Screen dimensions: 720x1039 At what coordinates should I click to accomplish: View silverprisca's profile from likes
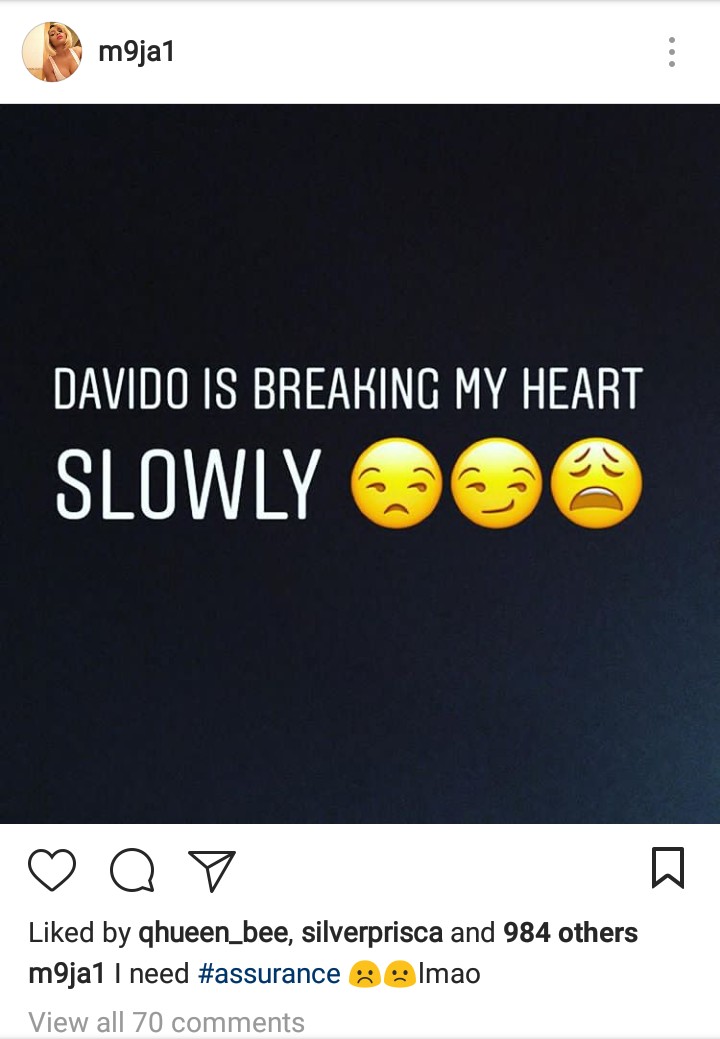tap(372, 932)
